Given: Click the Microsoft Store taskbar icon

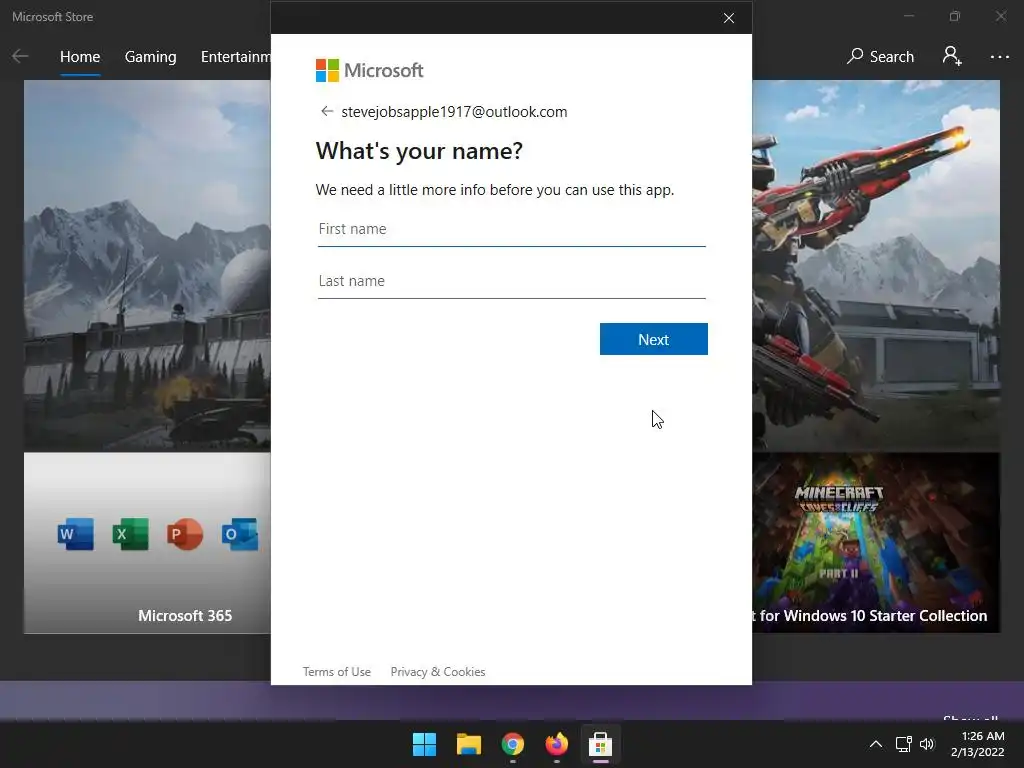Looking at the screenshot, I should pos(600,744).
